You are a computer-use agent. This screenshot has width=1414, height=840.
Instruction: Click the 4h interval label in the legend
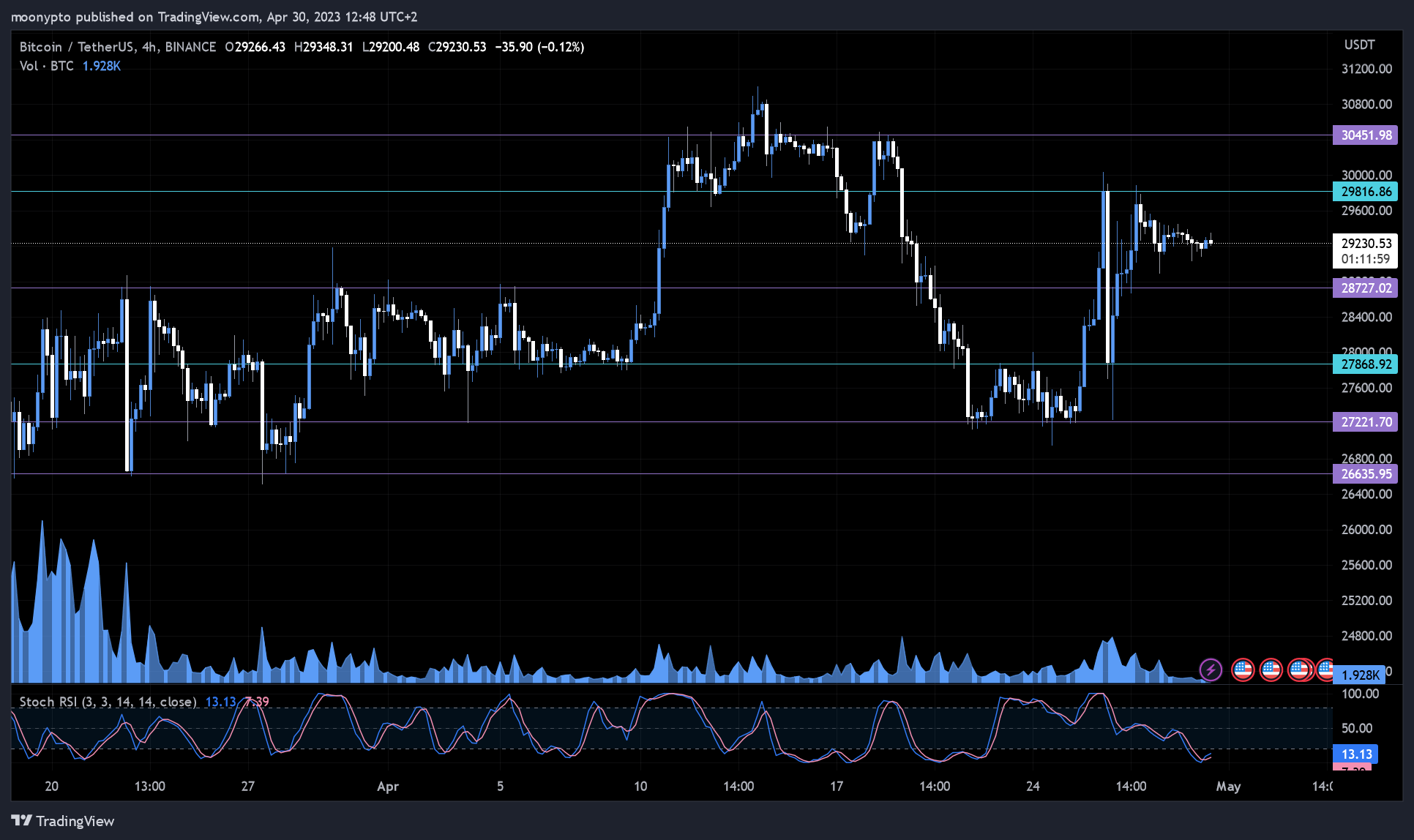(149, 47)
